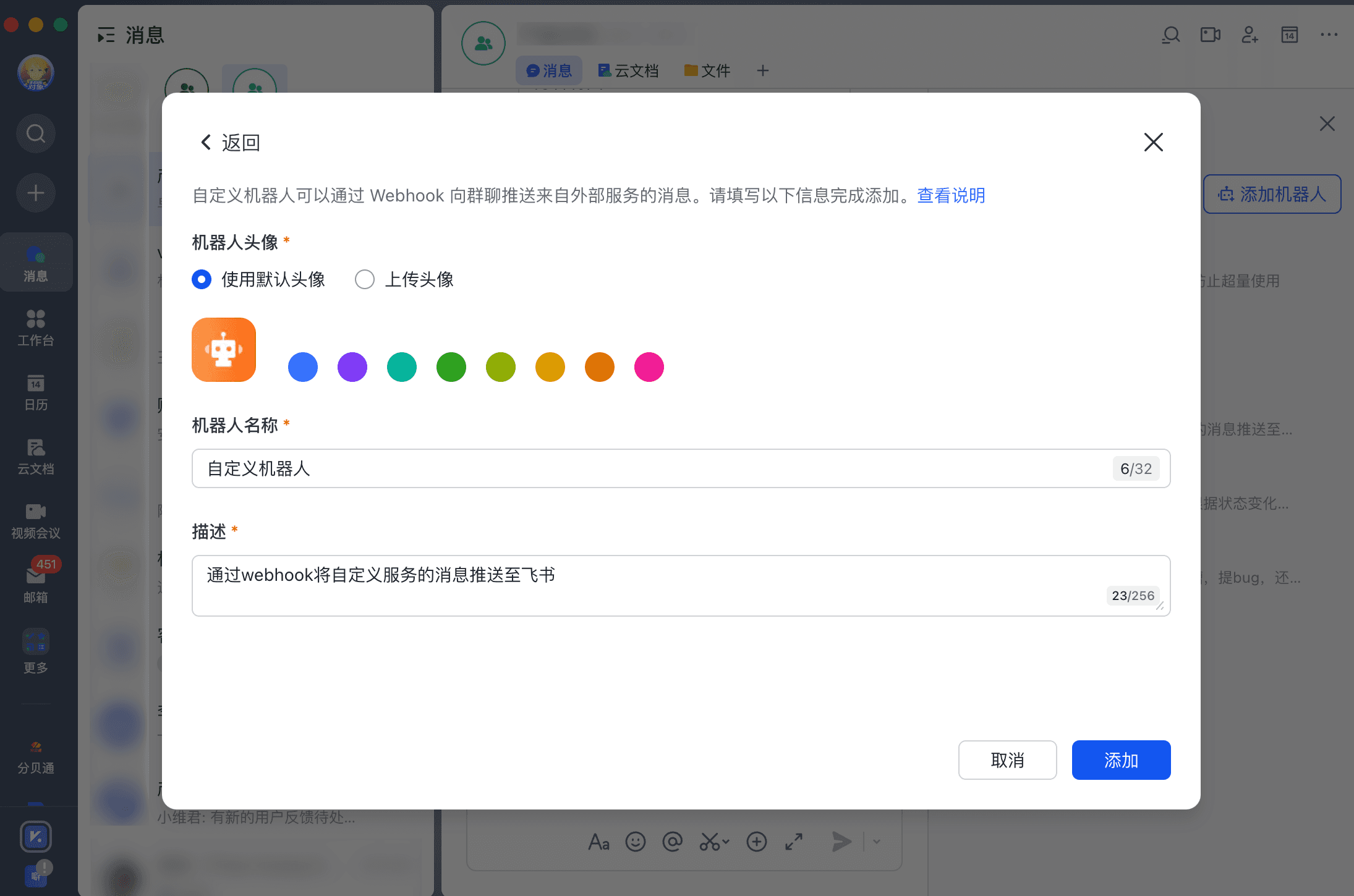Expand the send options dropdown arrow
The height and width of the screenshot is (896, 1354).
[x=877, y=842]
